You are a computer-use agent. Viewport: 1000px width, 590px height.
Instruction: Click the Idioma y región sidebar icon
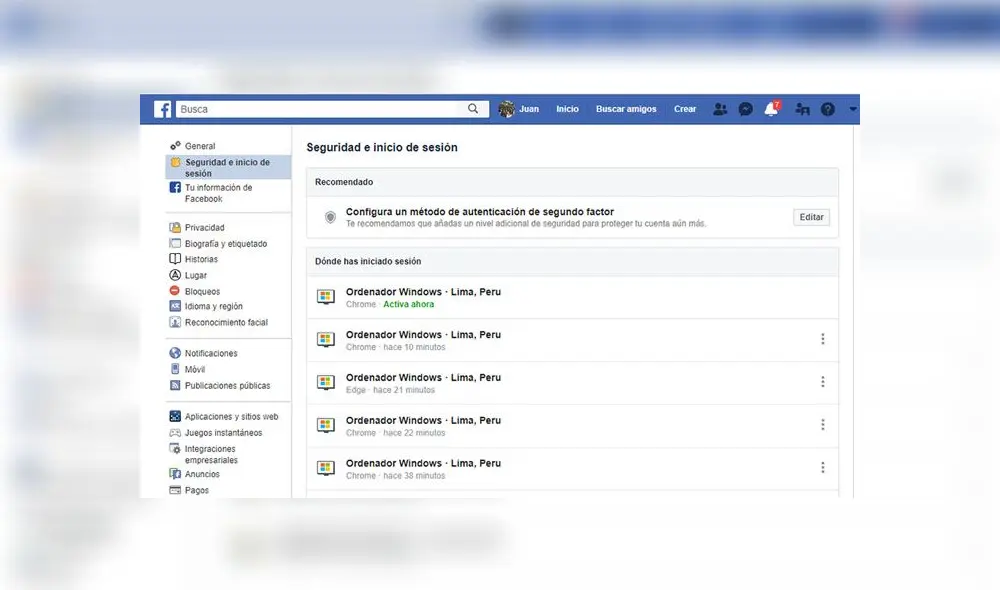click(x=177, y=306)
